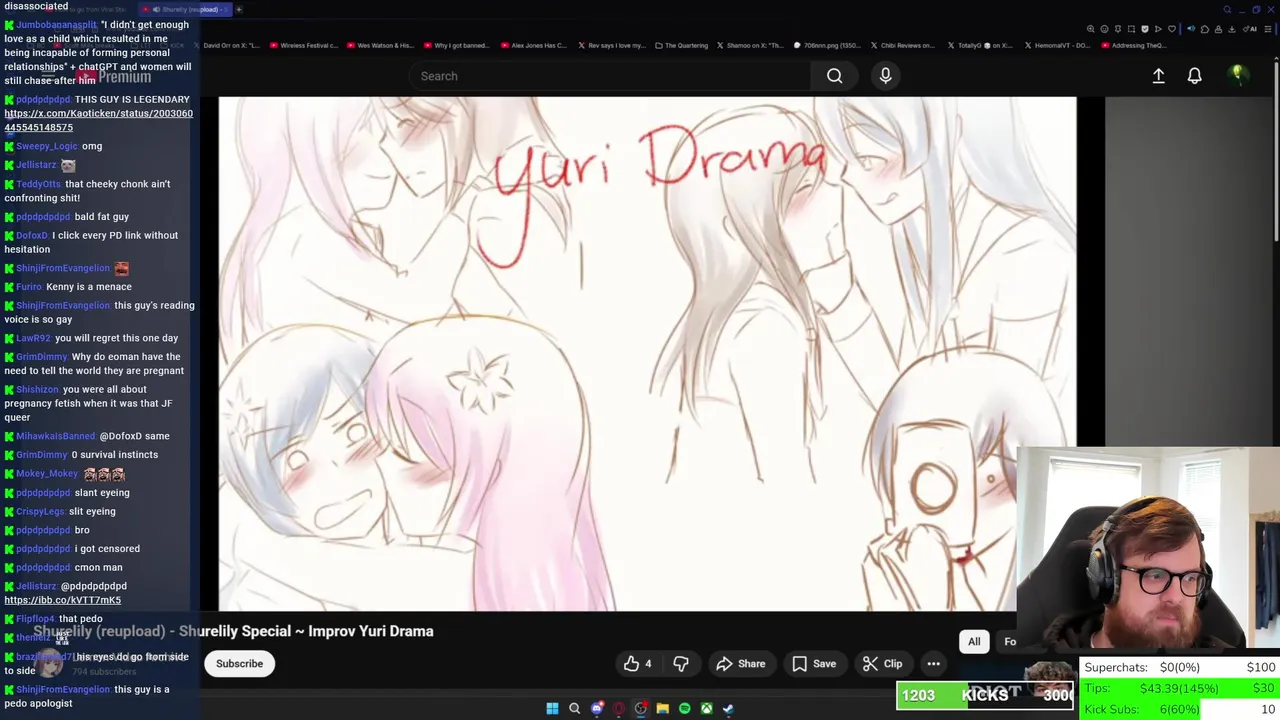Open Wes Watson & His bookmark
1280x720 pixels.
coord(380,45)
